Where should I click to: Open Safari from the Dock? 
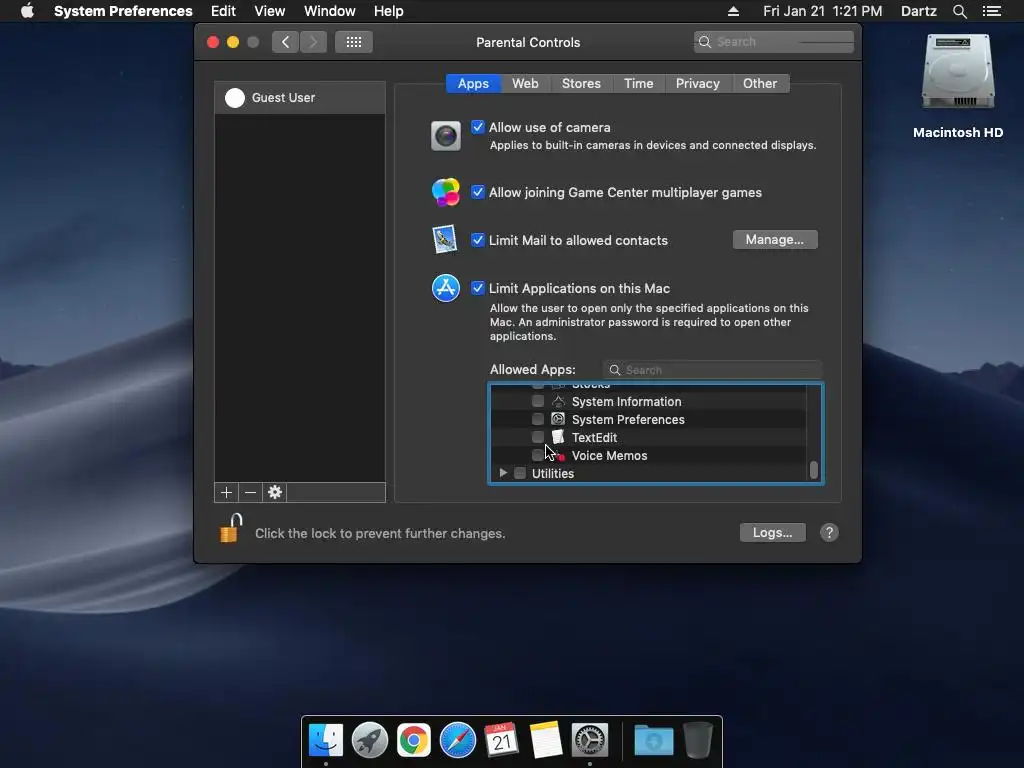[x=458, y=741]
